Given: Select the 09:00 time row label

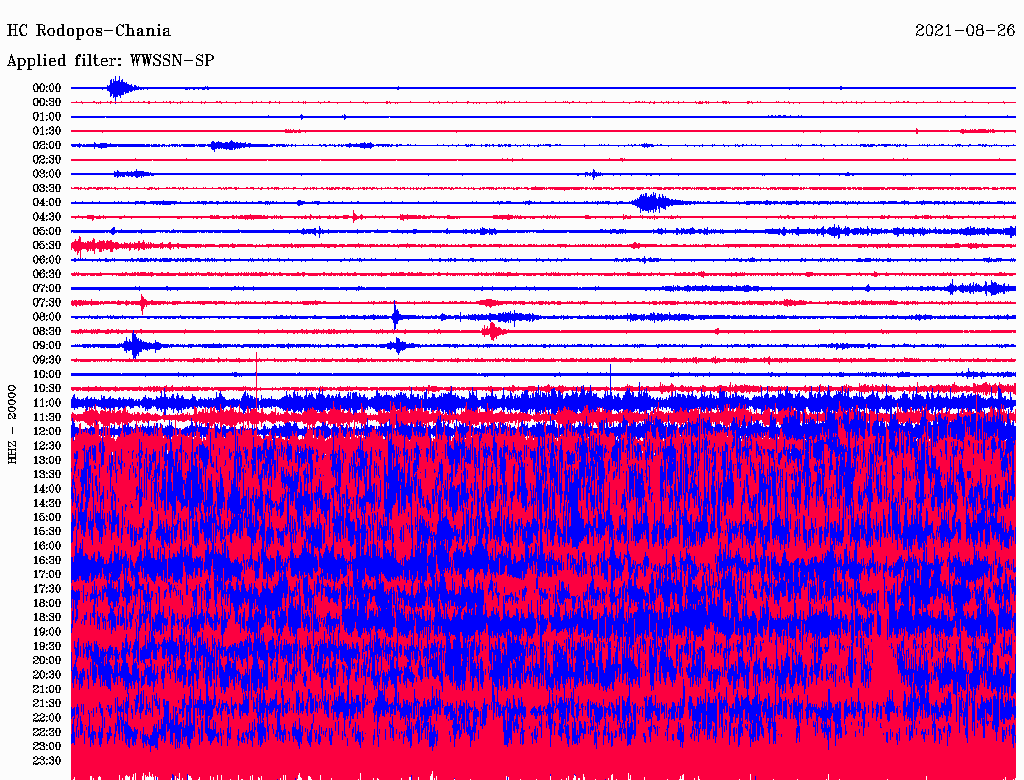Looking at the screenshot, I should (47, 346).
